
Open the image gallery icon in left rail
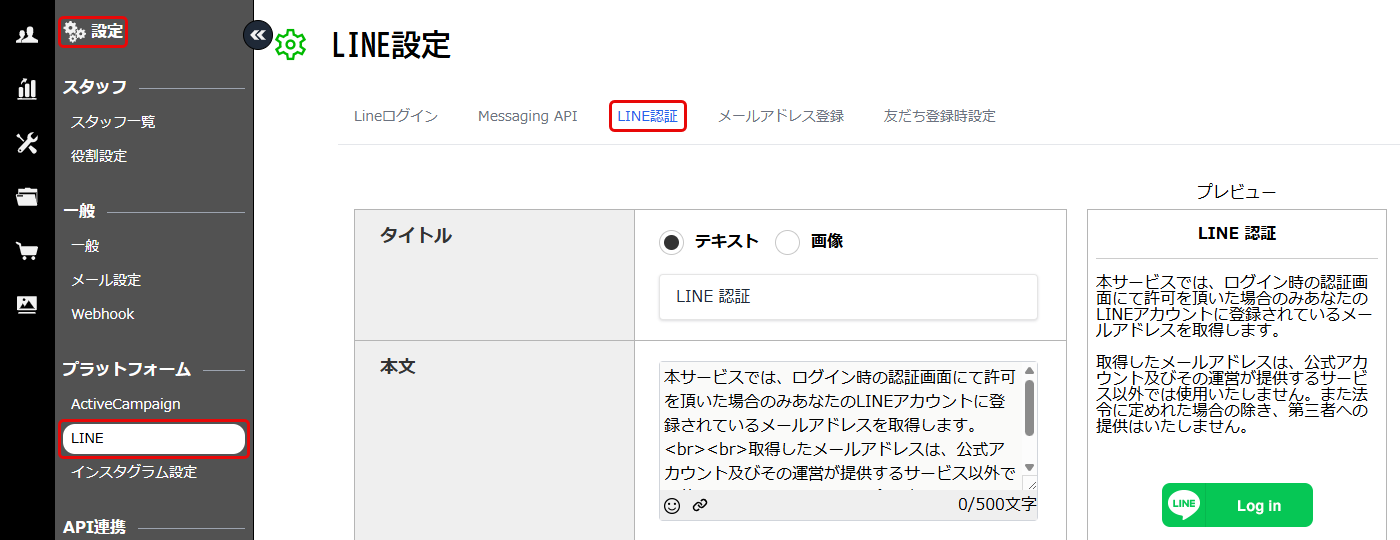[27, 304]
